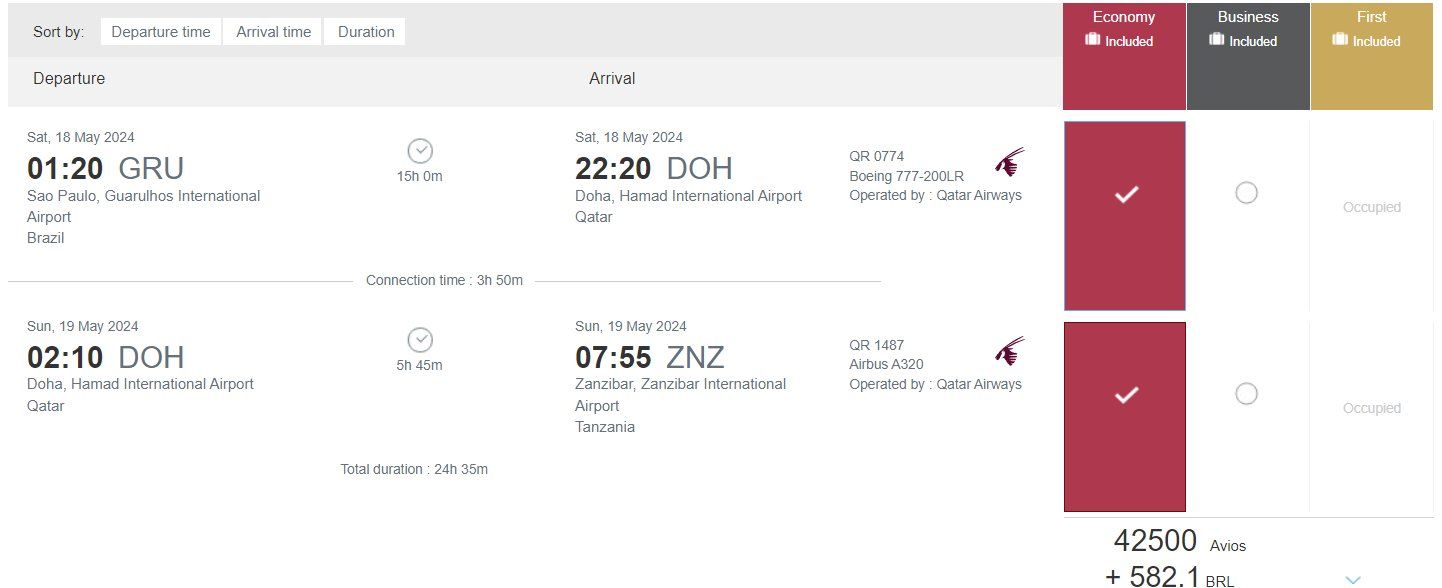Click the checkmark in the GRU–DOH Economy cell
This screenshot has width=1442, height=588.
tap(1126, 195)
